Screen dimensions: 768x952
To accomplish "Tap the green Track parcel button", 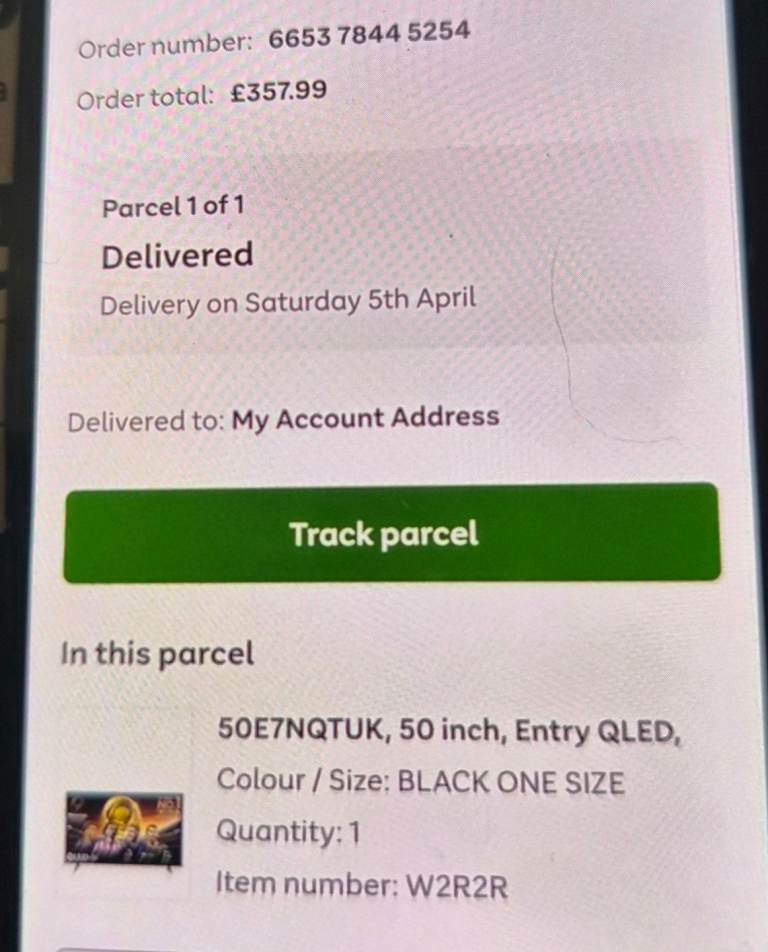I will coord(392,533).
